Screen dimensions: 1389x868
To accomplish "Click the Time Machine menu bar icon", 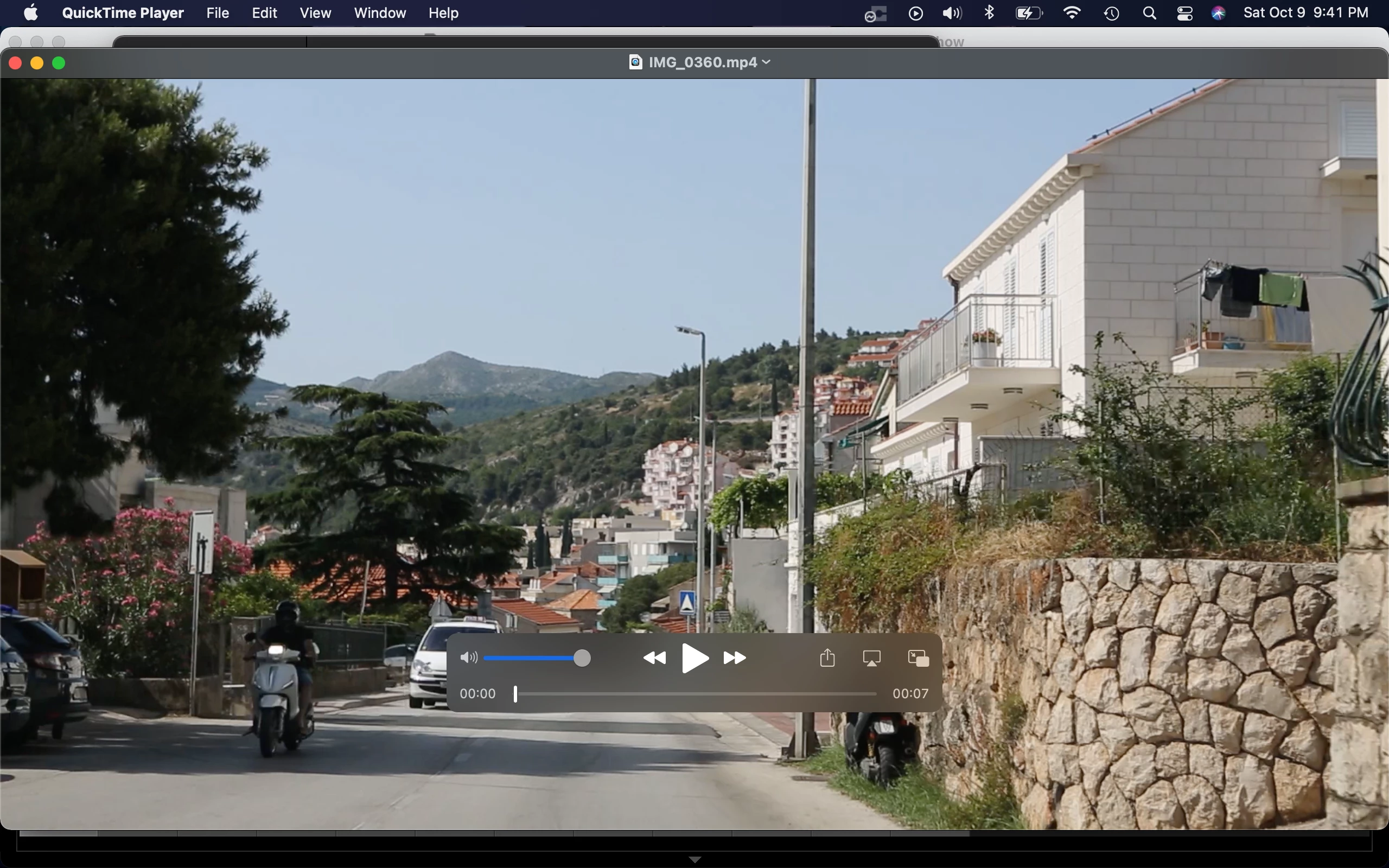I will pyautogui.click(x=1112, y=12).
